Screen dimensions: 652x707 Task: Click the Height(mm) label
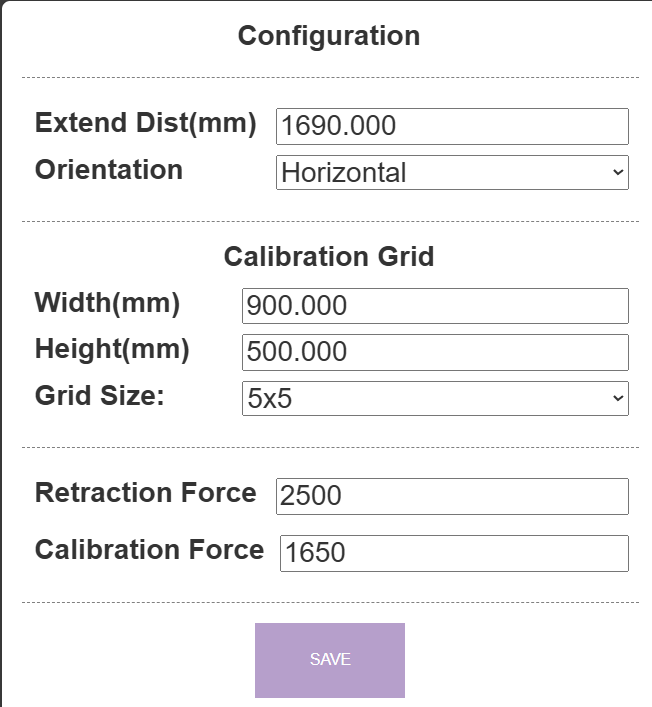click(112, 350)
